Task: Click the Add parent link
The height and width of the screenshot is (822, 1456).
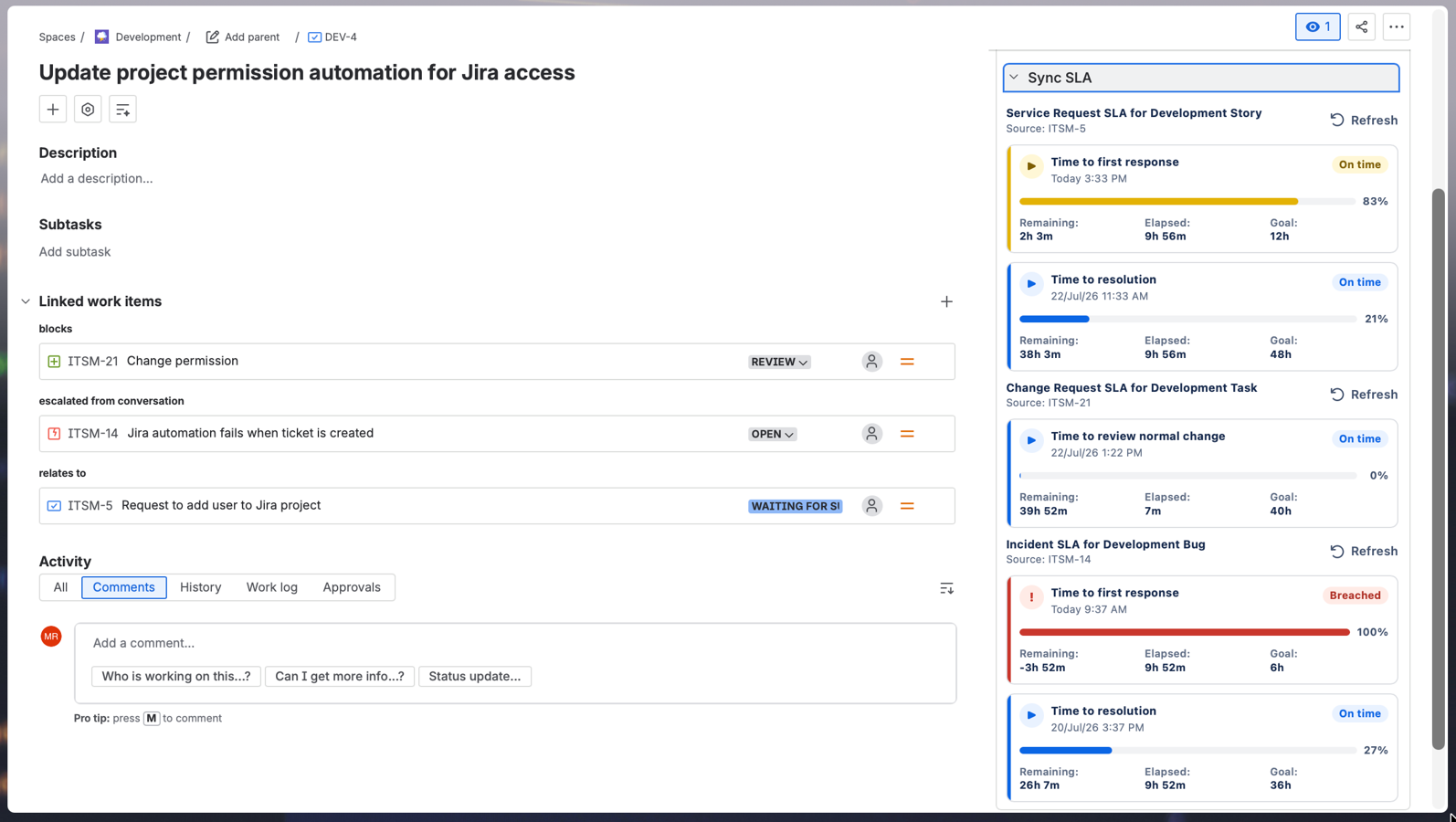Action: (x=252, y=37)
